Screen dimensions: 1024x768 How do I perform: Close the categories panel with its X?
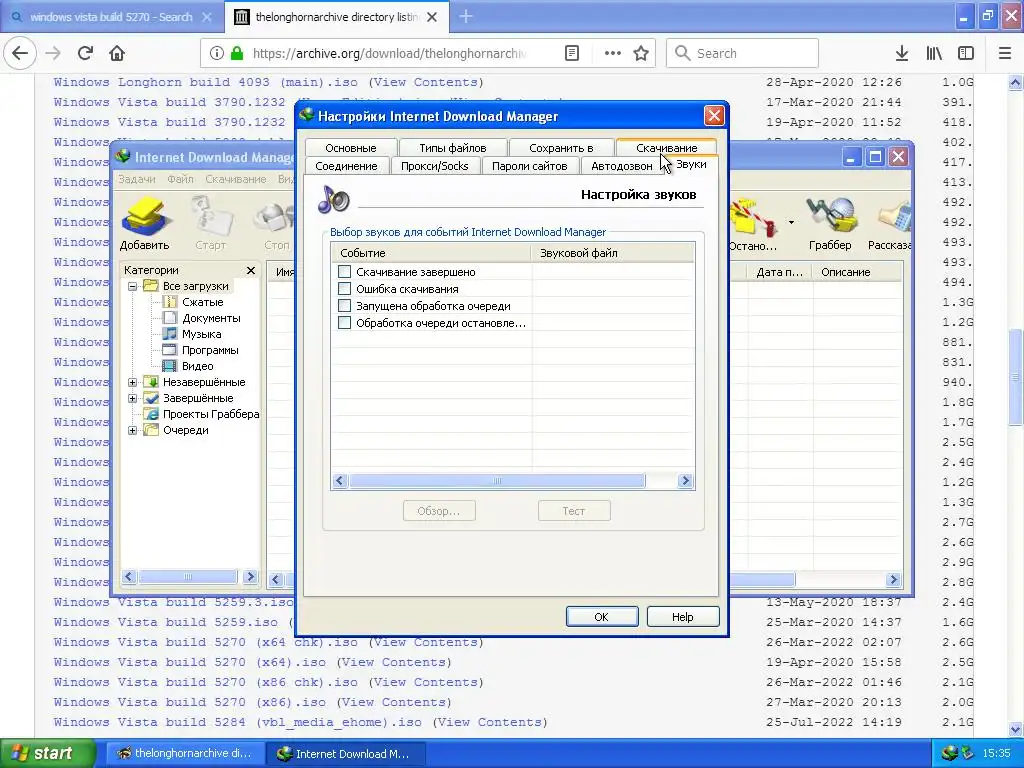pos(251,270)
